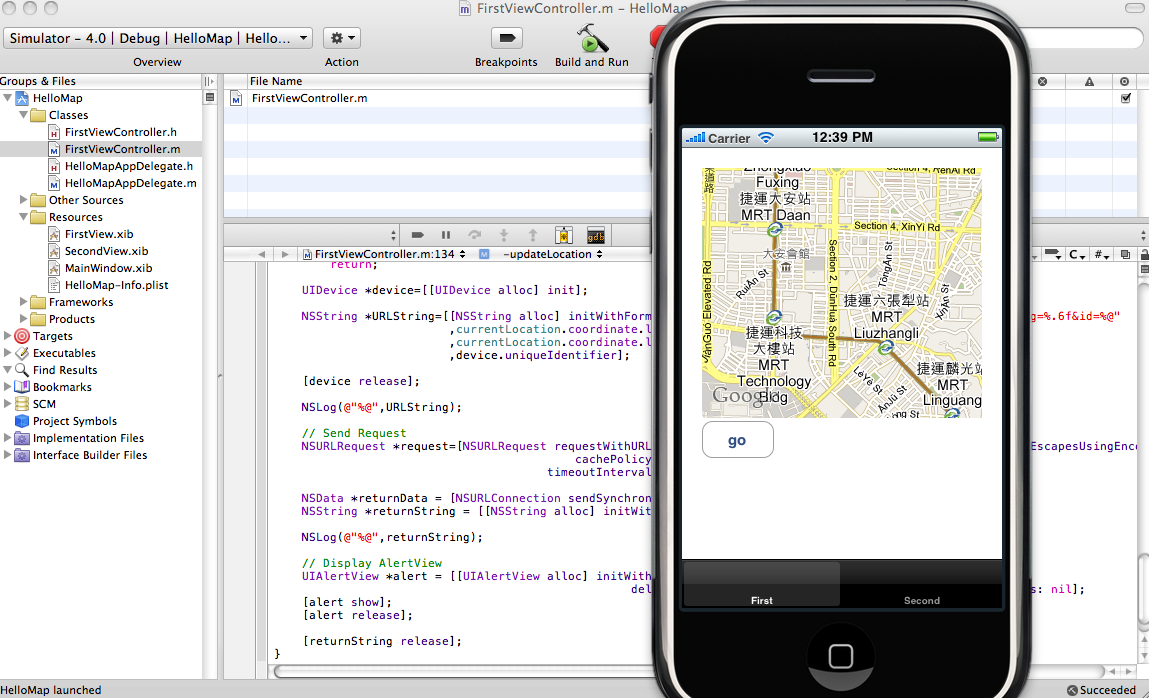
Task: Click the HelloMap Xcode project icon
Action: (22, 98)
